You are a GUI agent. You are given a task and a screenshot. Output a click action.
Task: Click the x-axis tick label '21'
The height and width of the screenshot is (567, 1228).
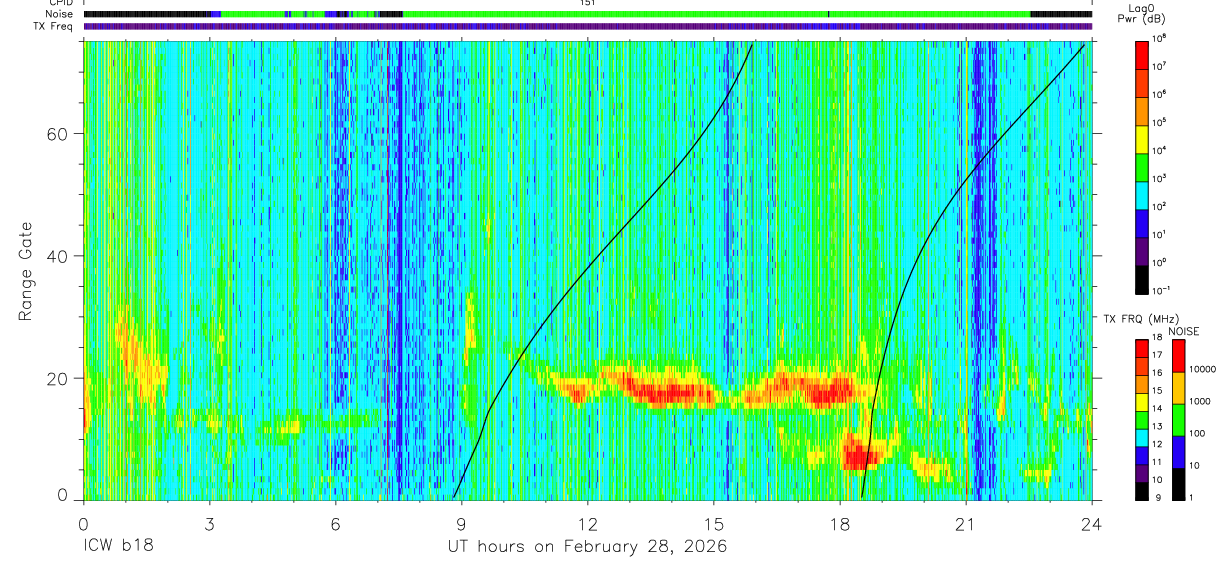coord(966,523)
